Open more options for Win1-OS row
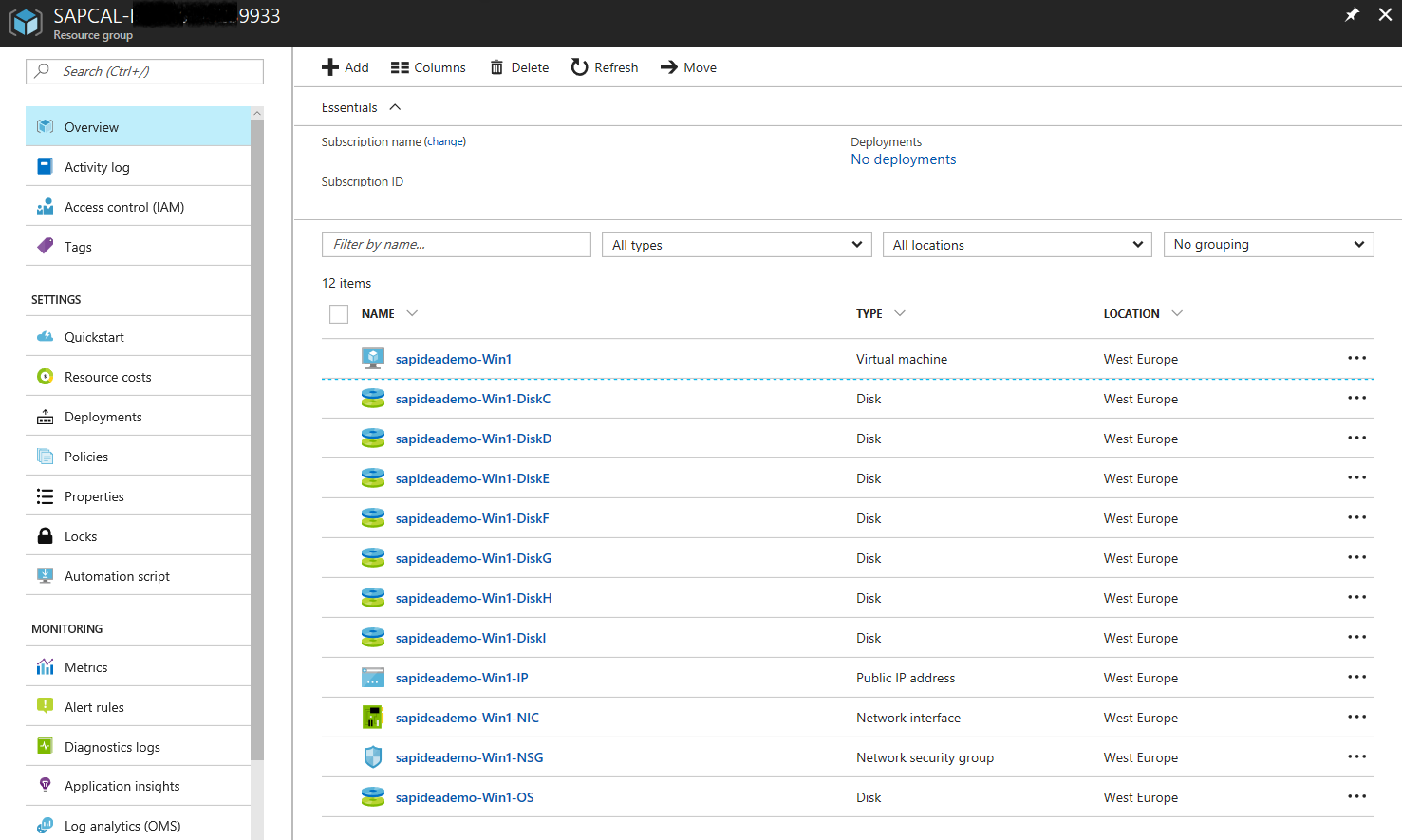 [x=1357, y=796]
